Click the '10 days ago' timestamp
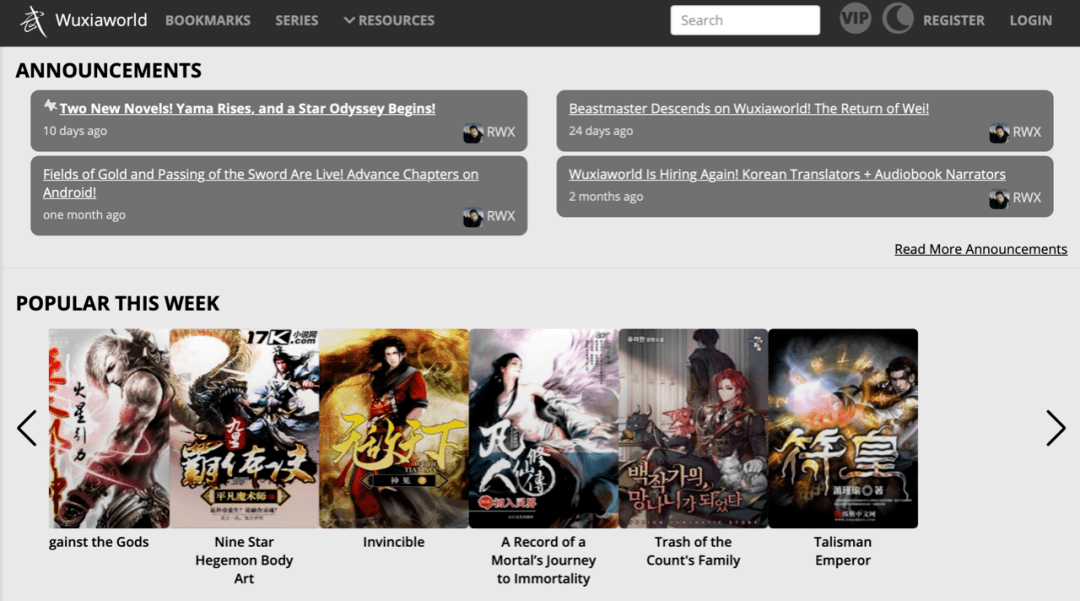 point(75,131)
